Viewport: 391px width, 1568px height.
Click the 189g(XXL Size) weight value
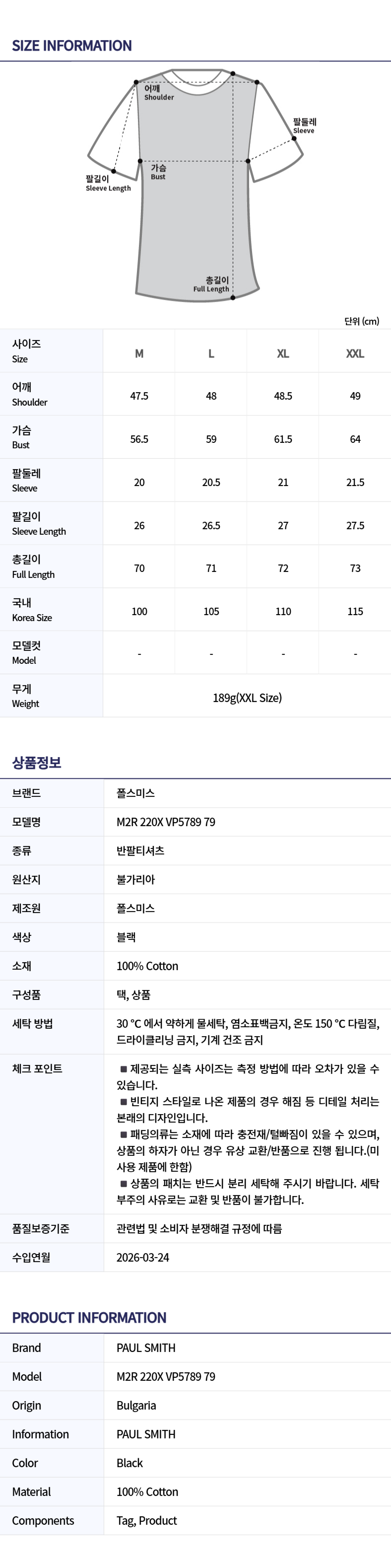[x=247, y=698]
